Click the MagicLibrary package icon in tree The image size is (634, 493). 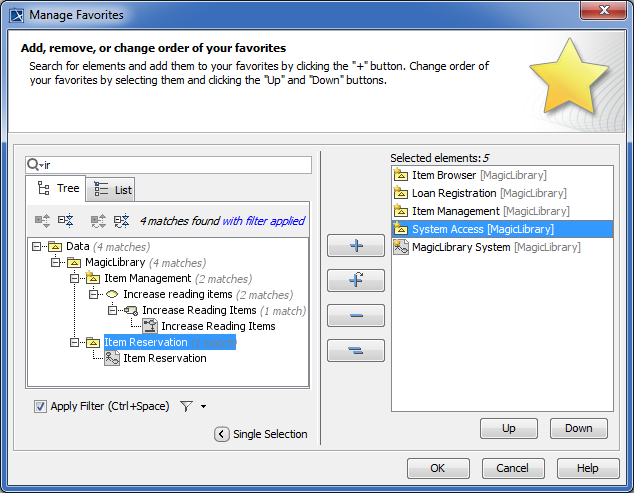[74, 262]
